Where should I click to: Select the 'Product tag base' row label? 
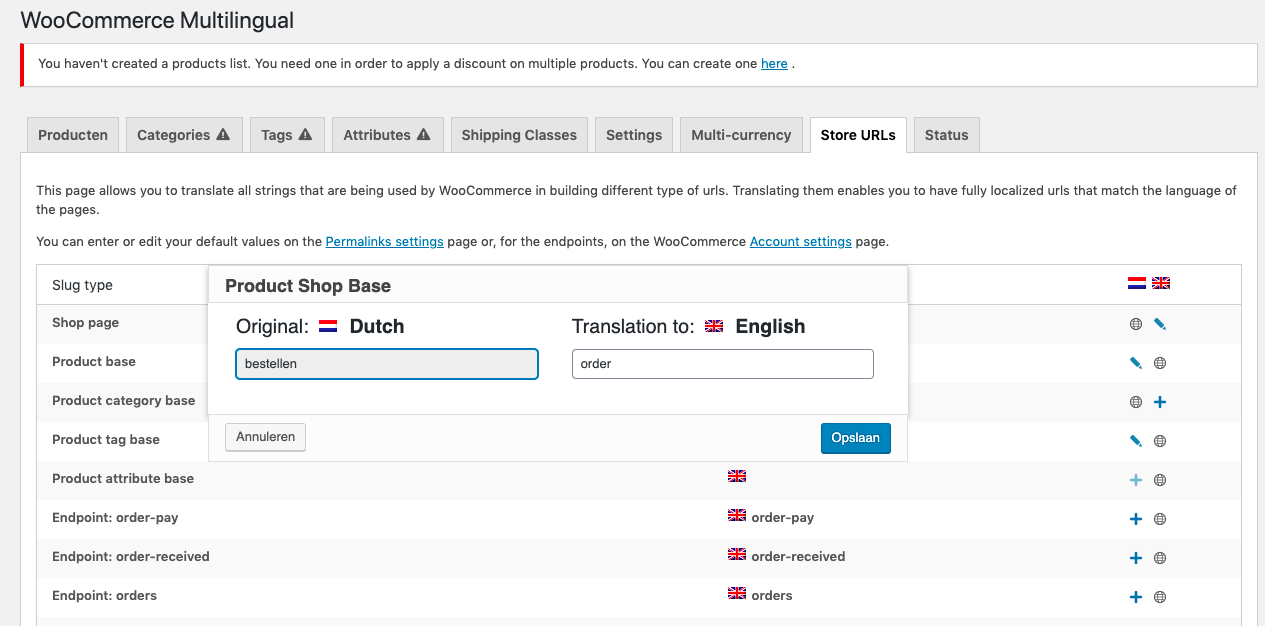click(x=106, y=440)
